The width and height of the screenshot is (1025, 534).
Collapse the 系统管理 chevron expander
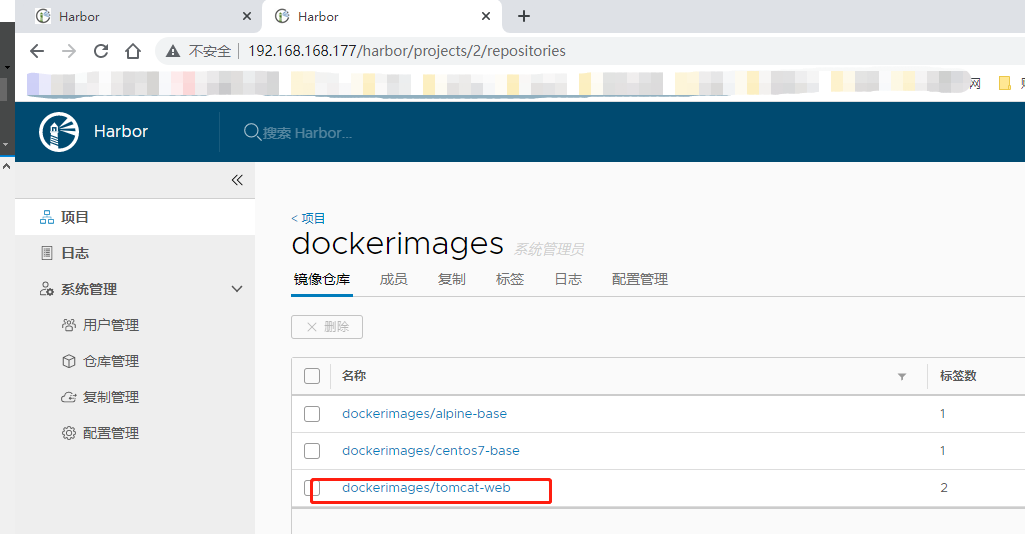coord(237,289)
